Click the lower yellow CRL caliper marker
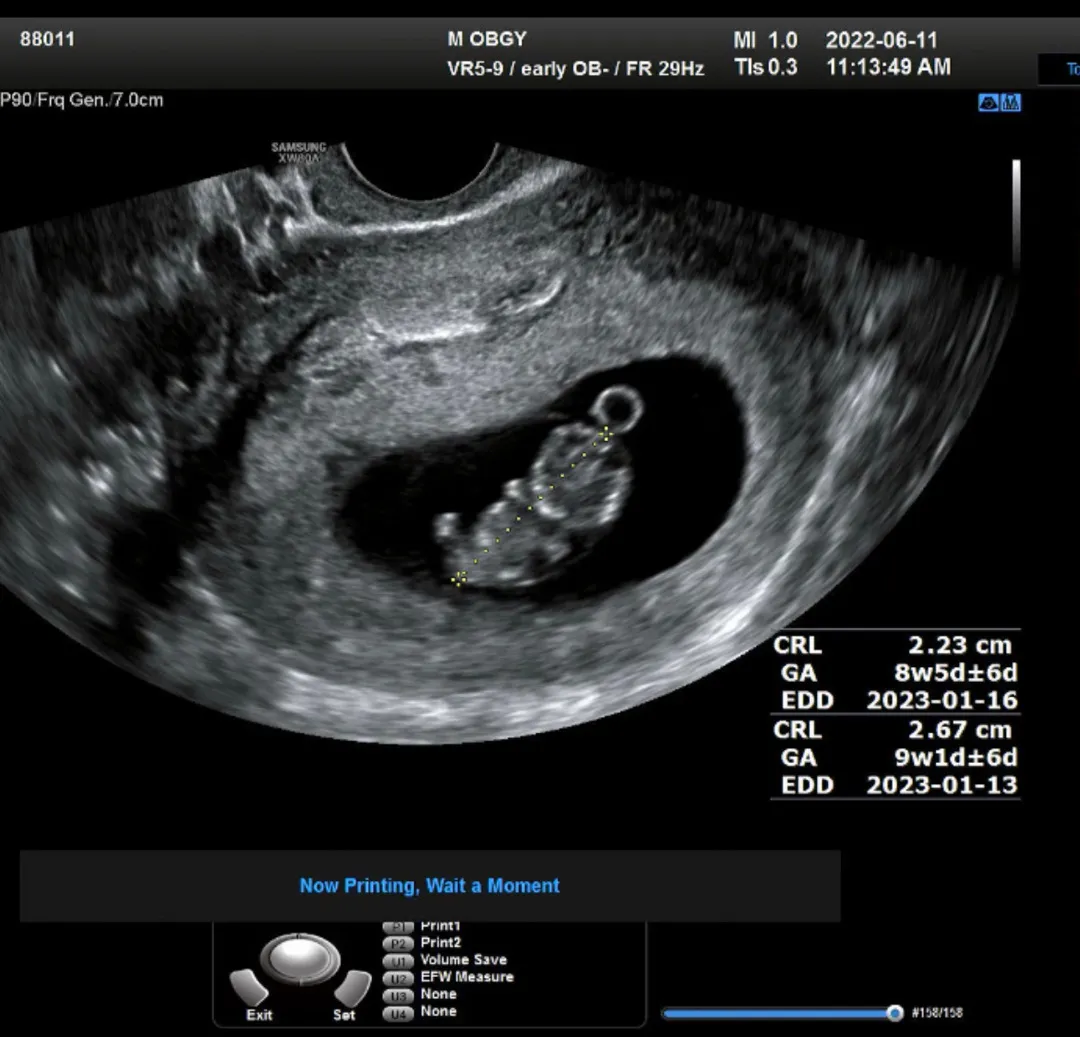Screen dimensions: 1080x1037 pyautogui.click(x=459, y=579)
